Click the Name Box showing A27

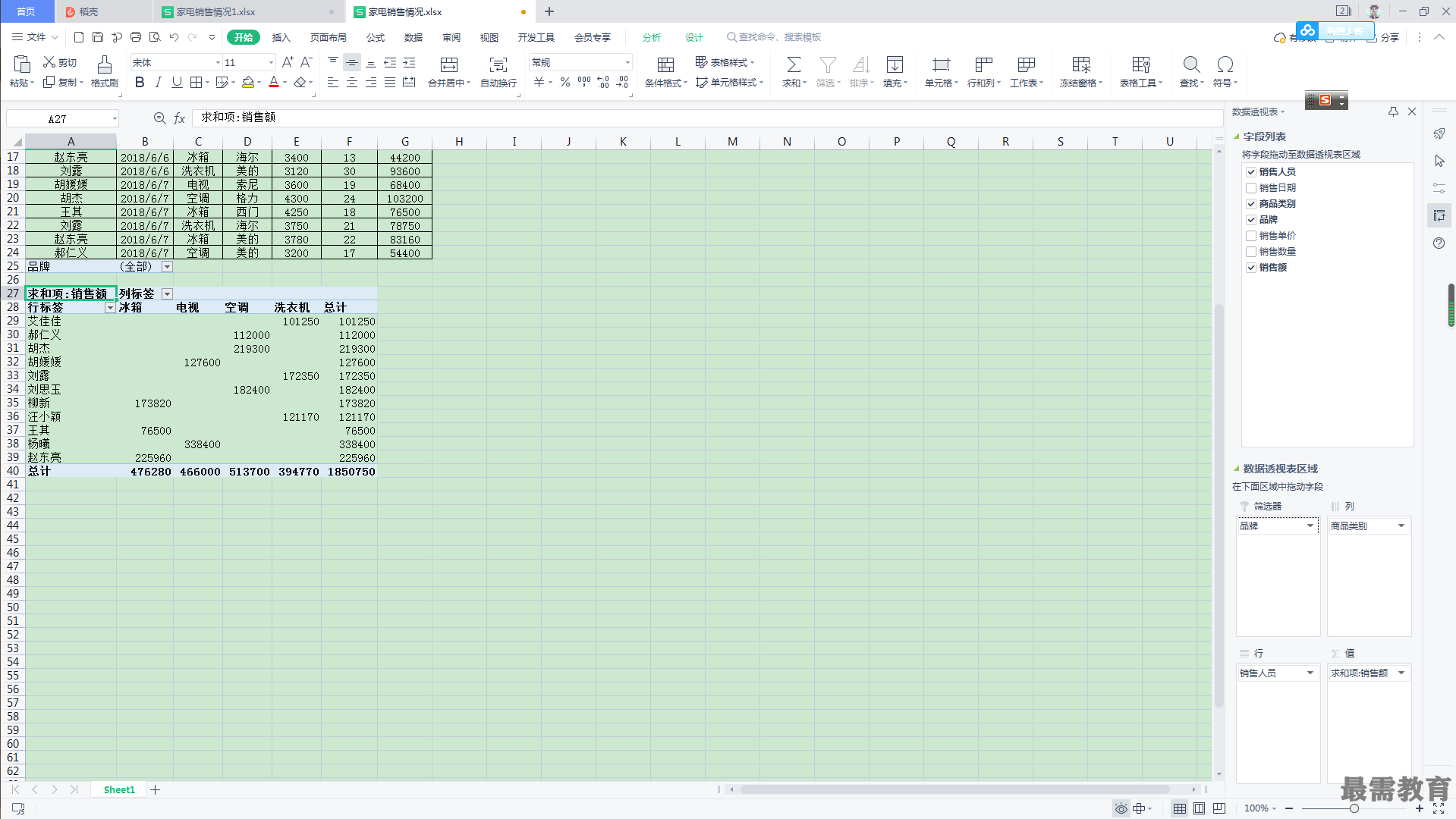tap(62, 119)
